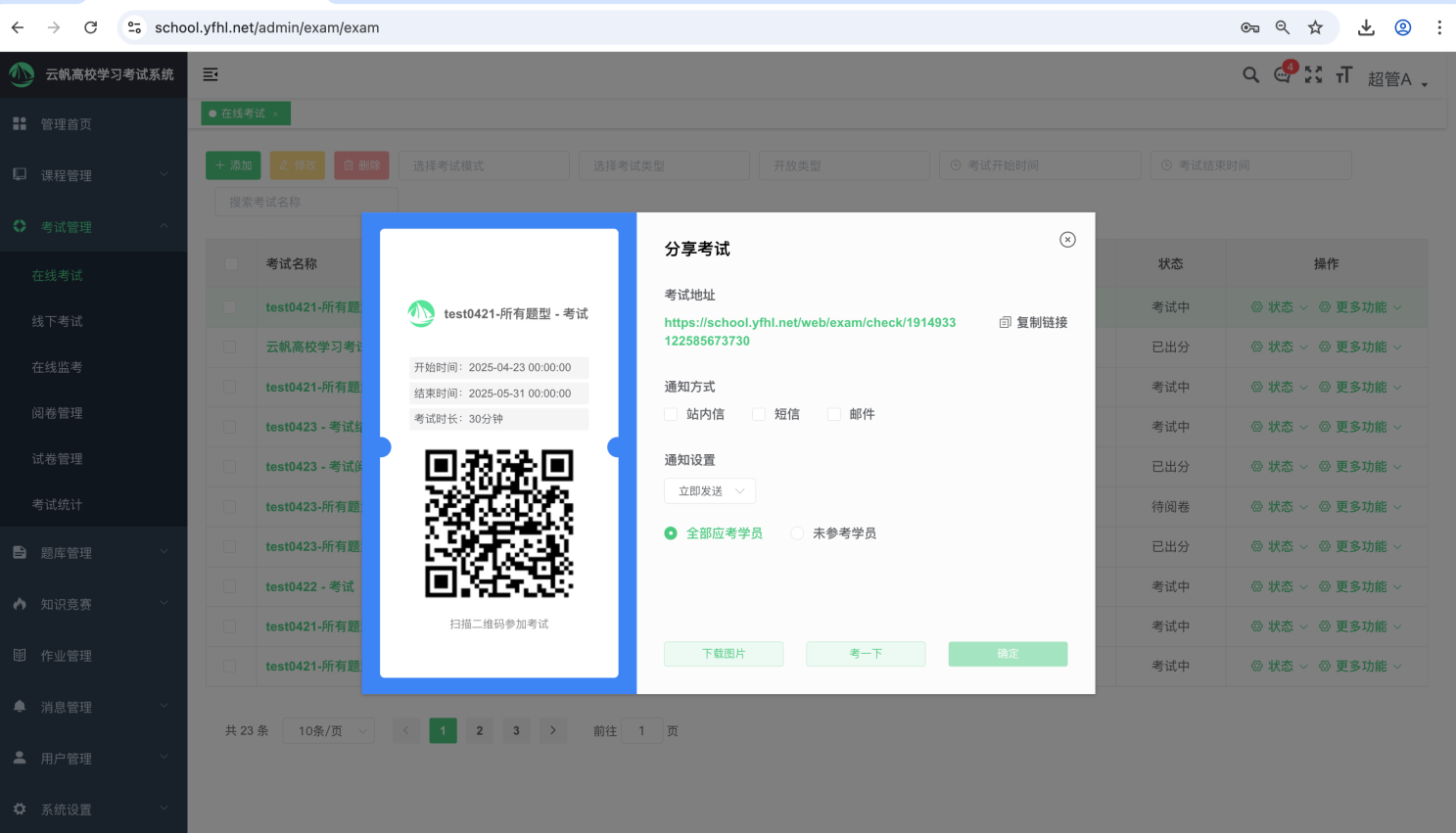Click the 添加 button
1456x833 pixels.
[233, 165]
